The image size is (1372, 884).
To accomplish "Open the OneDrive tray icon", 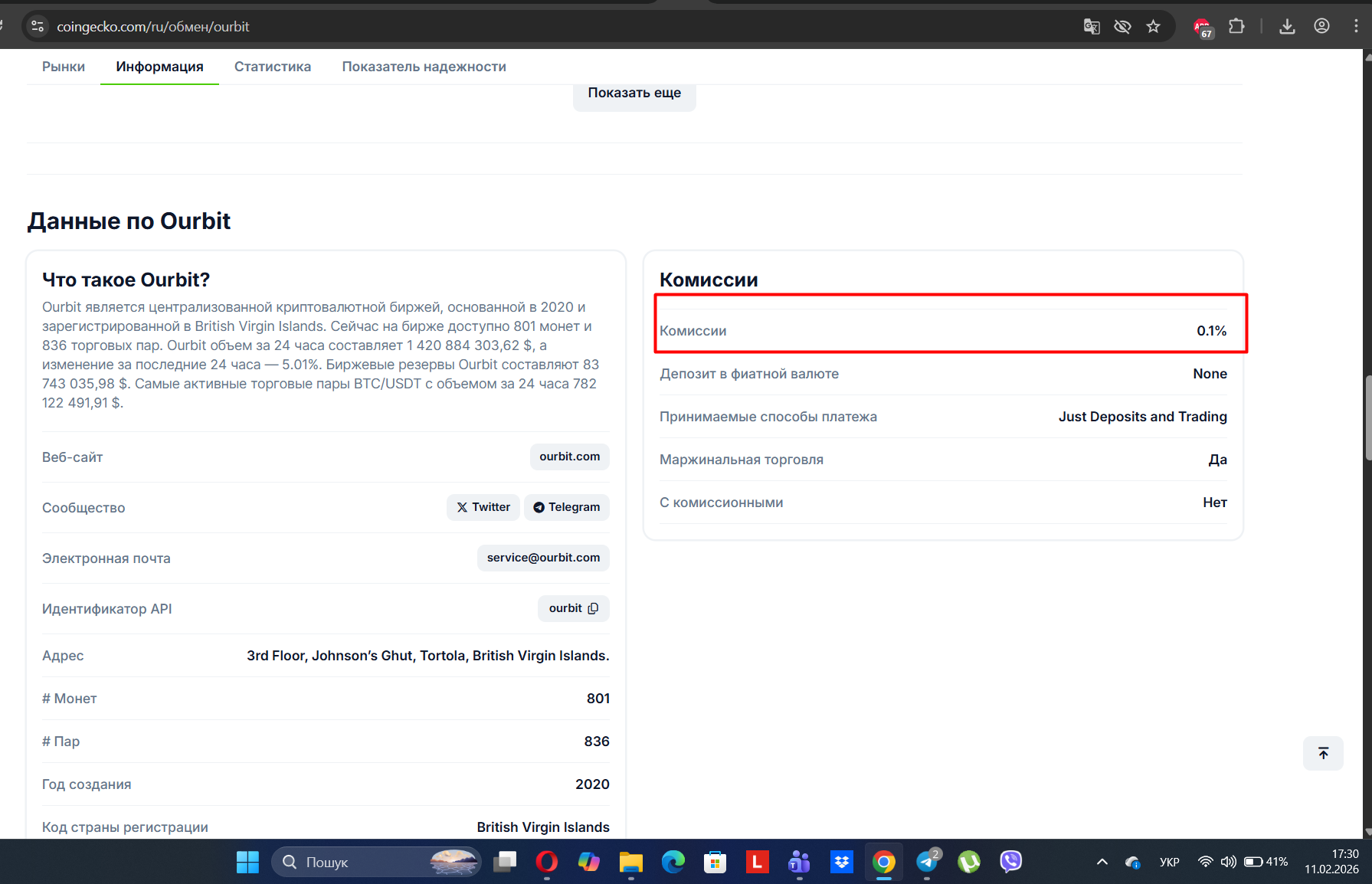I will coord(1133,862).
